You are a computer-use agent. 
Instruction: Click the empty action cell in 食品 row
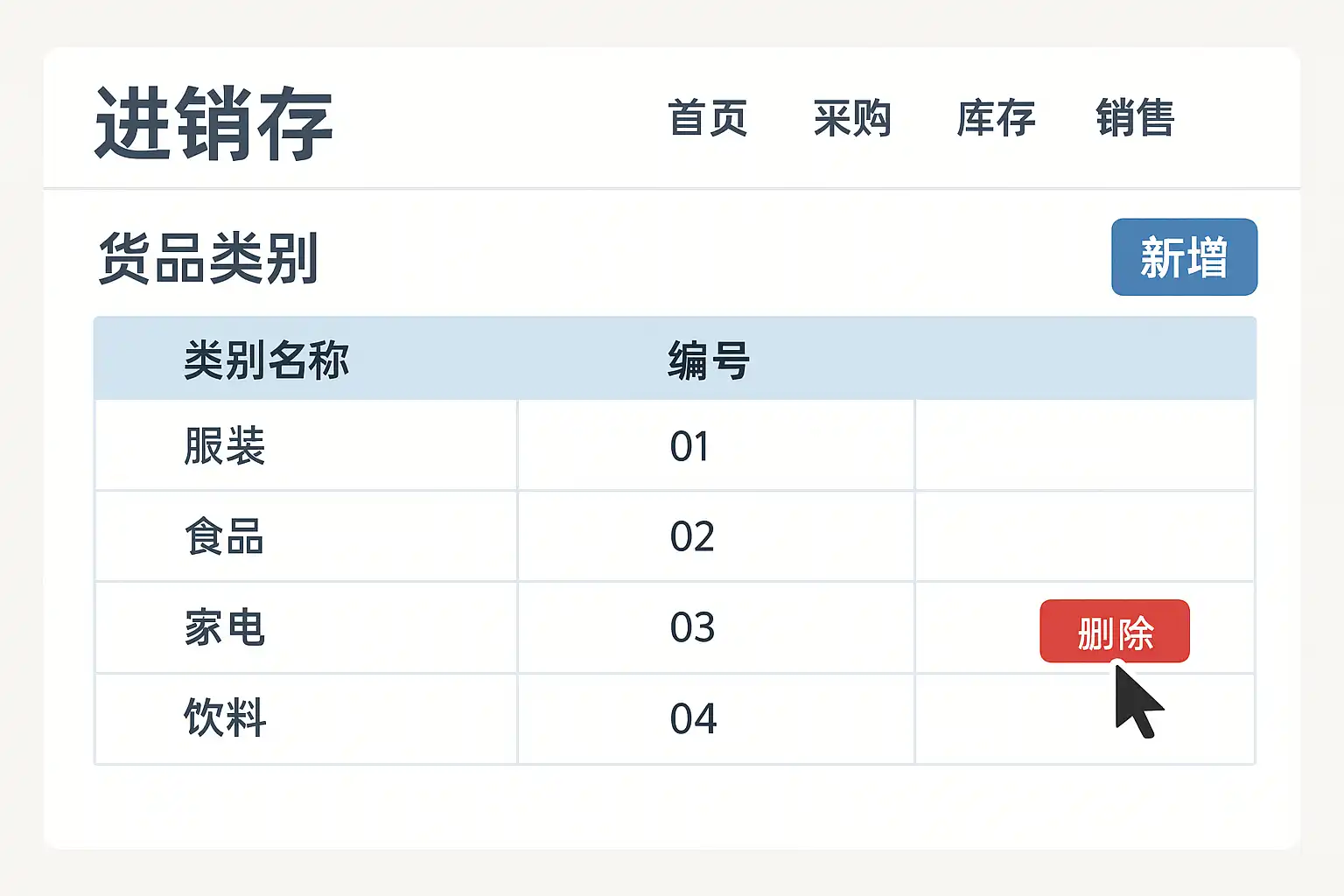(1084, 536)
